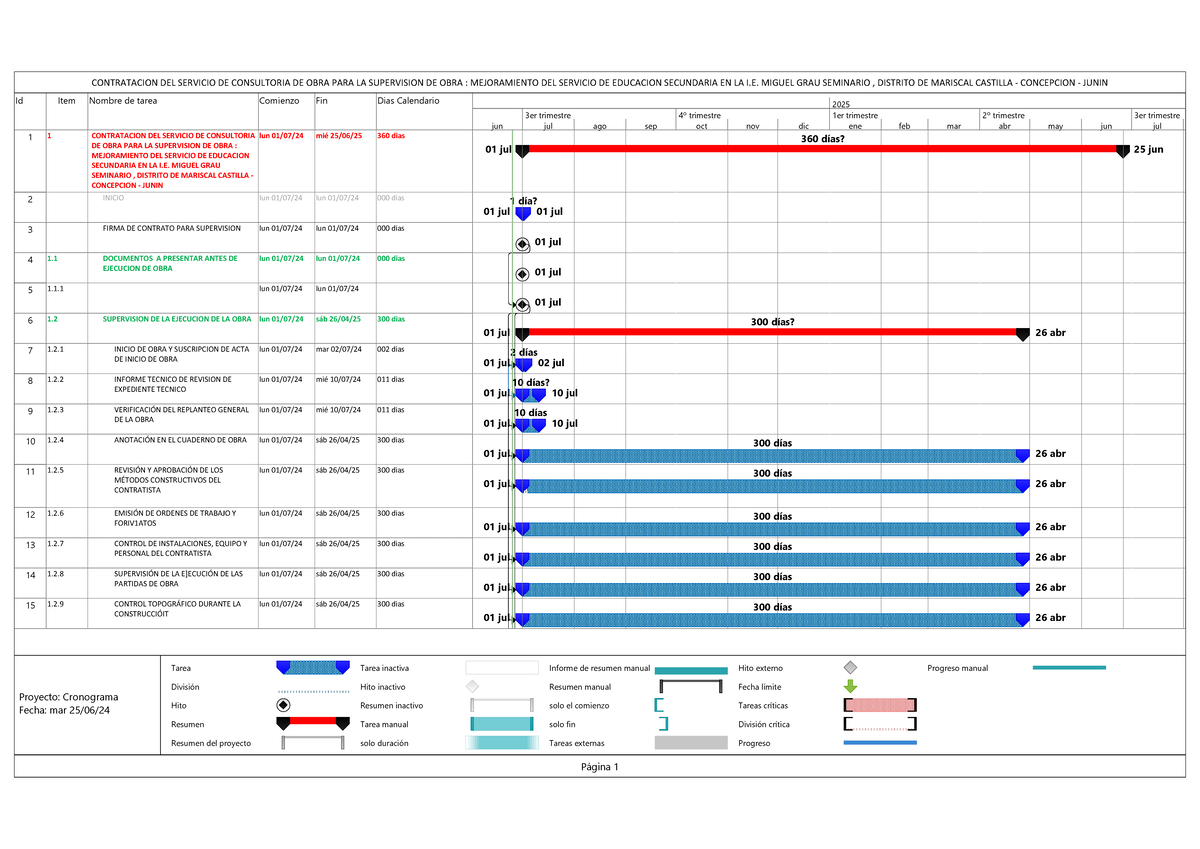Viewport: 1200px width, 849px height.
Task: Click the 'Proyecto: Cronograma' label
Action: pyautogui.click(x=68, y=697)
